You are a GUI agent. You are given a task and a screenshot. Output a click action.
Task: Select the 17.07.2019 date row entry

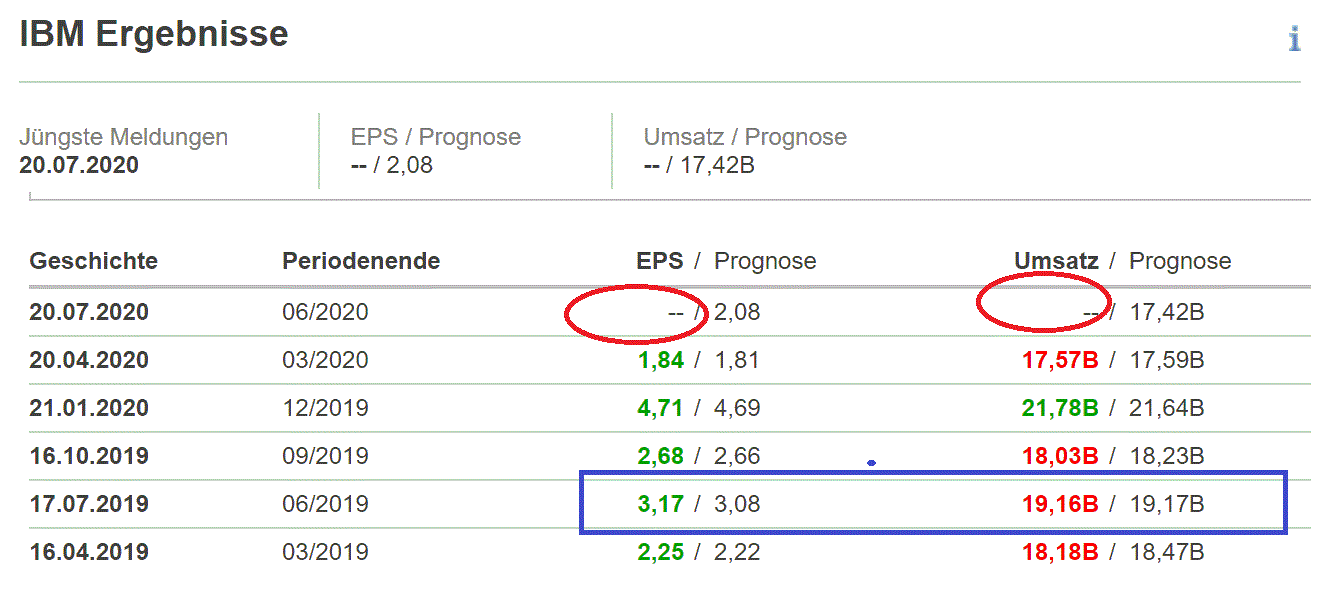(89, 504)
